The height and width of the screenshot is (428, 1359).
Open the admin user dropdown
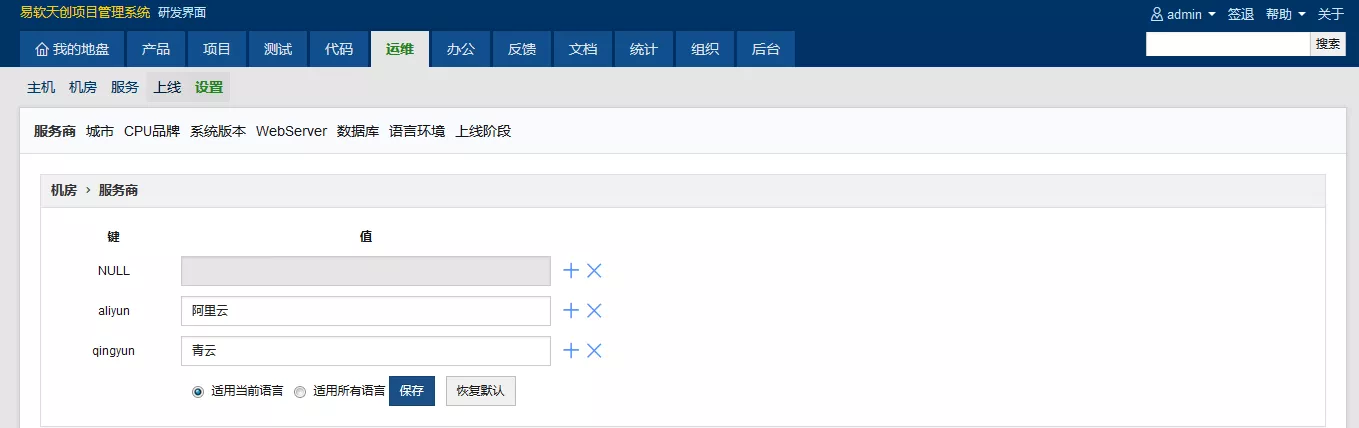click(x=1183, y=14)
